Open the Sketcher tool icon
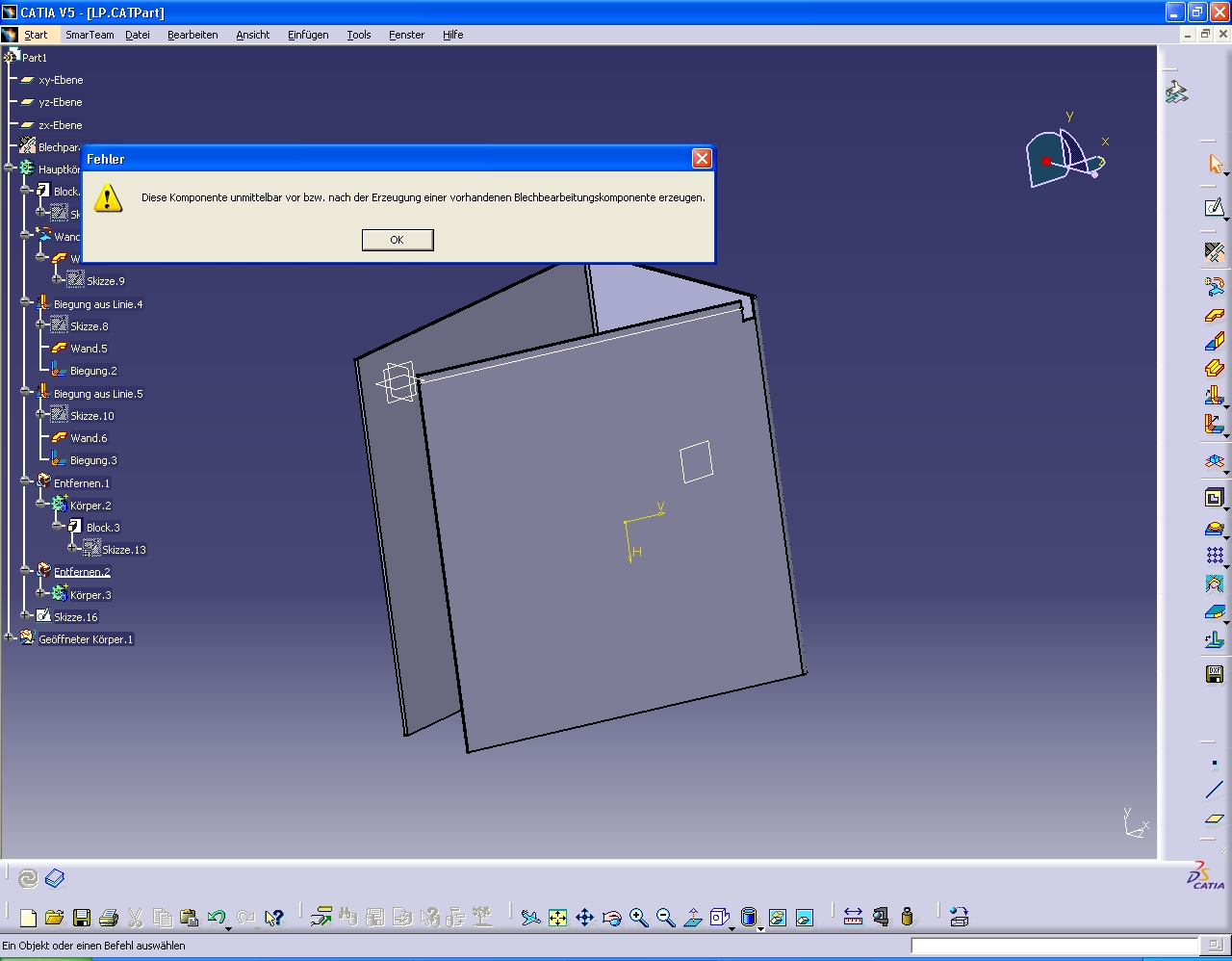 click(x=1215, y=208)
